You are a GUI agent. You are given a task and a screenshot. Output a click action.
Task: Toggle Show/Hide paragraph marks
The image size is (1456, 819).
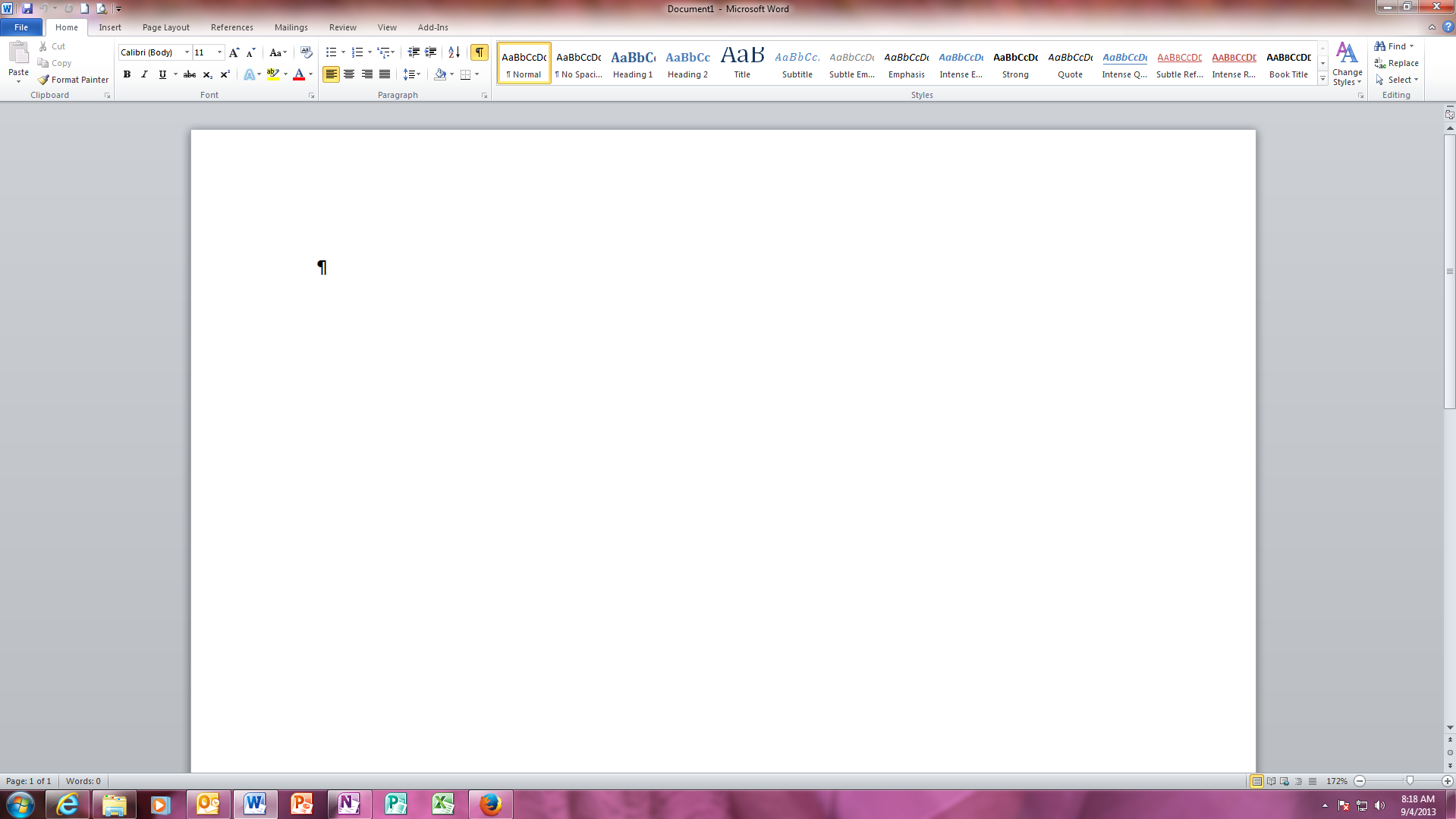click(480, 52)
